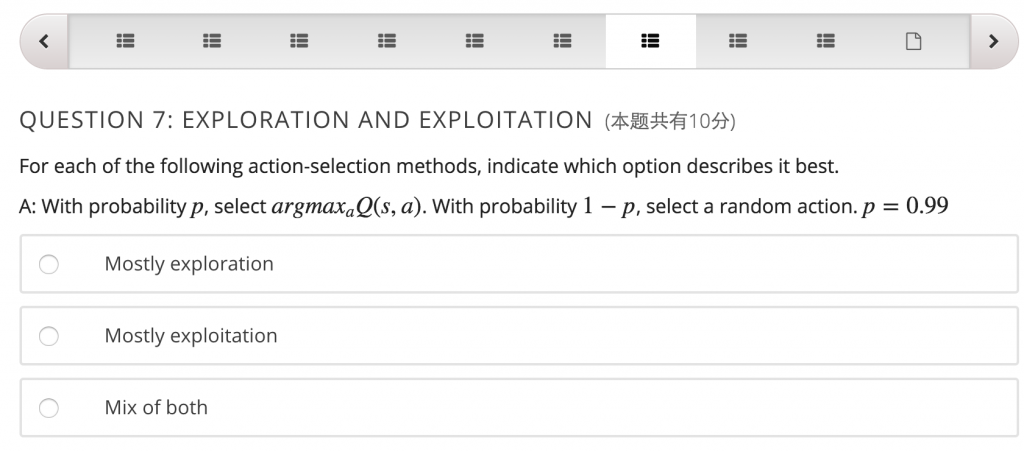Viewport: 1024px width, 452px height.
Task: Open the second problem icon in navigation strip
Action: click(211, 42)
